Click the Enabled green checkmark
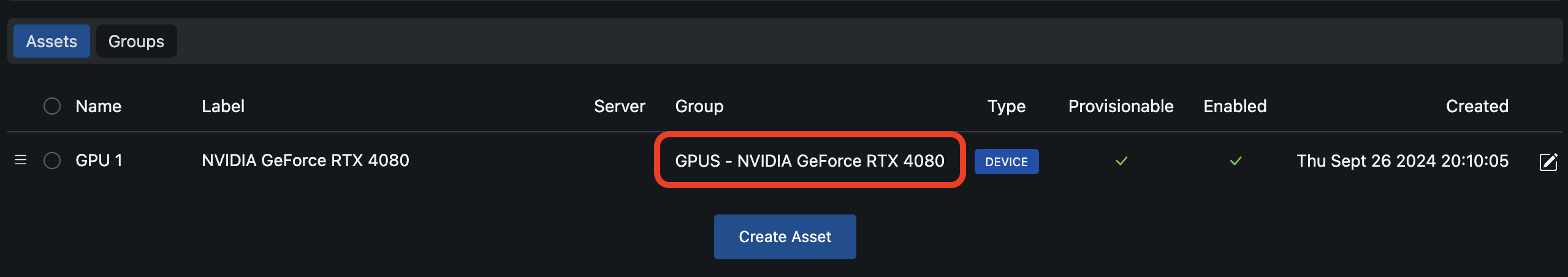1568x277 pixels. click(x=1235, y=161)
